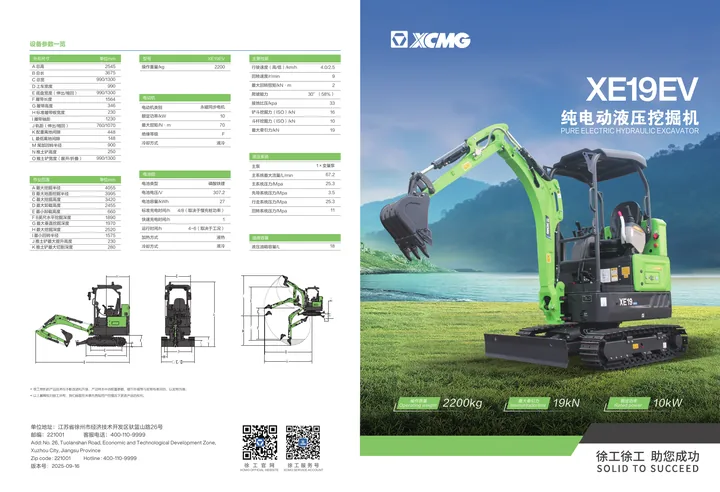Select the value 2455 in the working range table
720x492 pixels.
point(110,206)
